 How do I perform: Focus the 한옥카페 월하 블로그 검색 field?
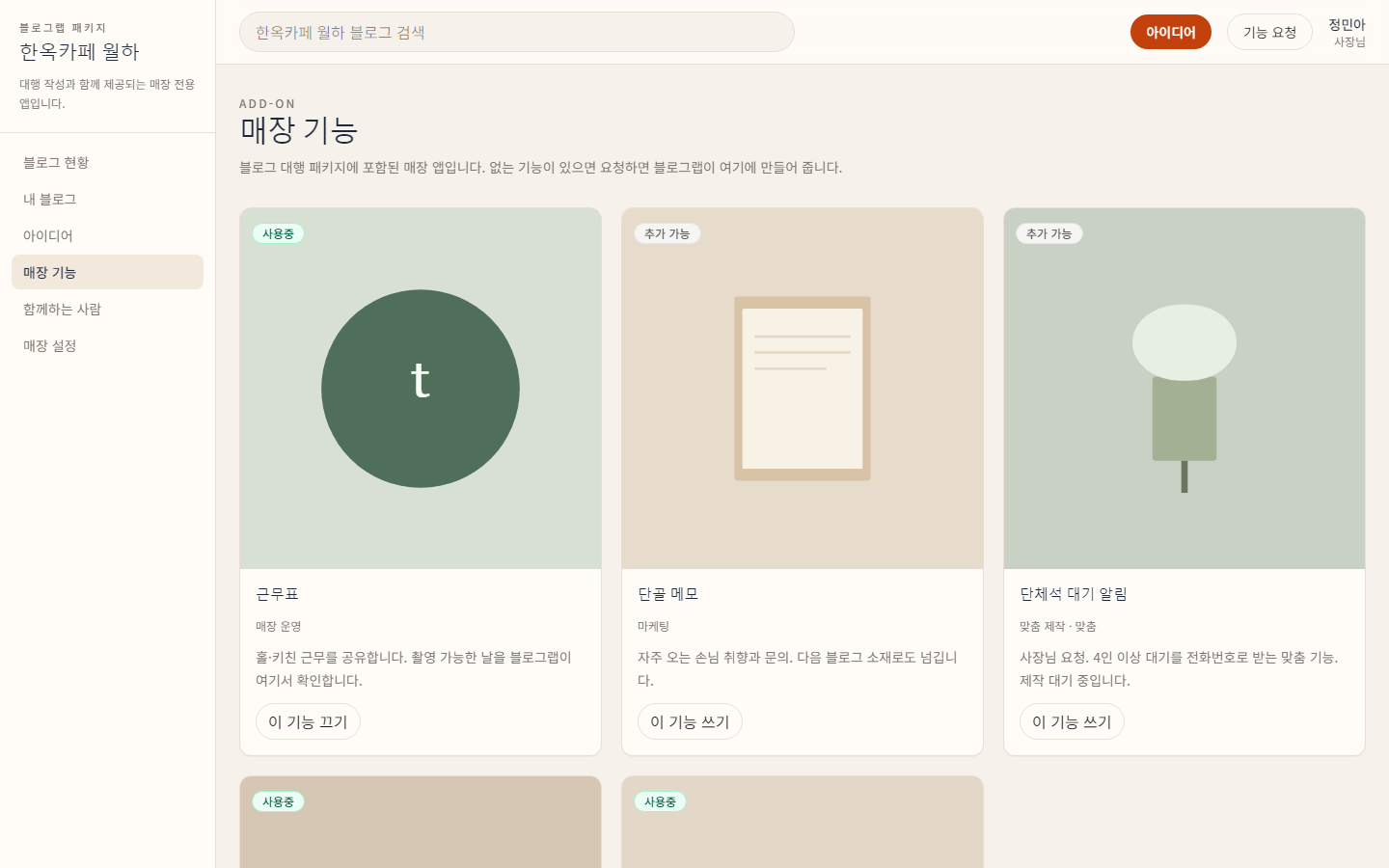click(x=517, y=32)
